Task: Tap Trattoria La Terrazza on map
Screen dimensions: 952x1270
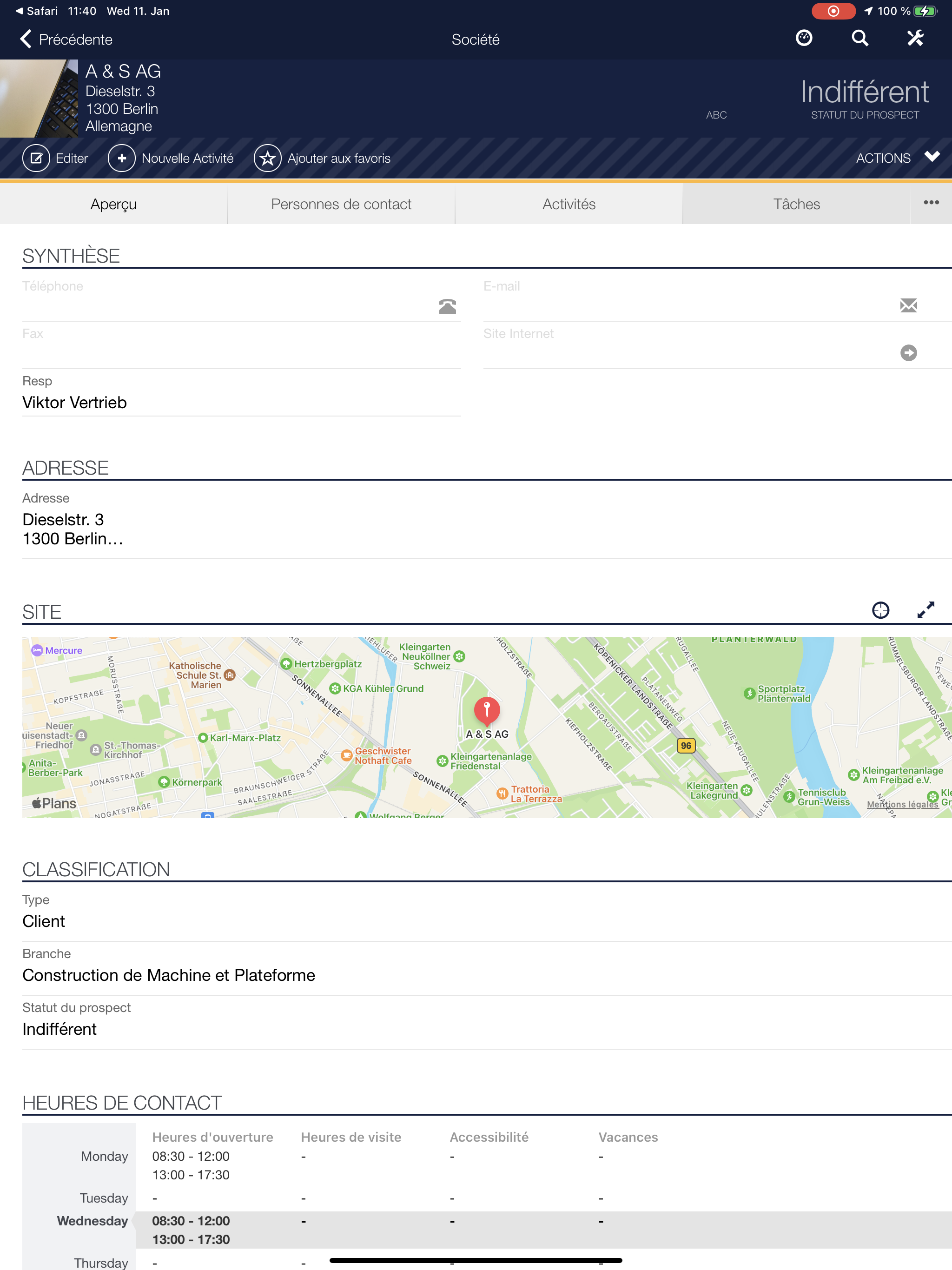Action: pos(529,794)
